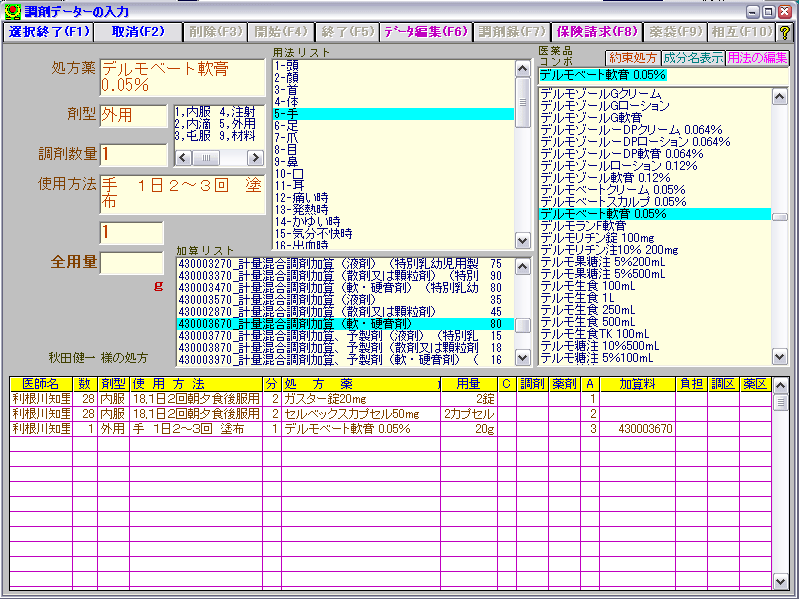800x600 pixels.
Task: Select 1-頭 in 用法リスト
Action: (x=393, y=66)
